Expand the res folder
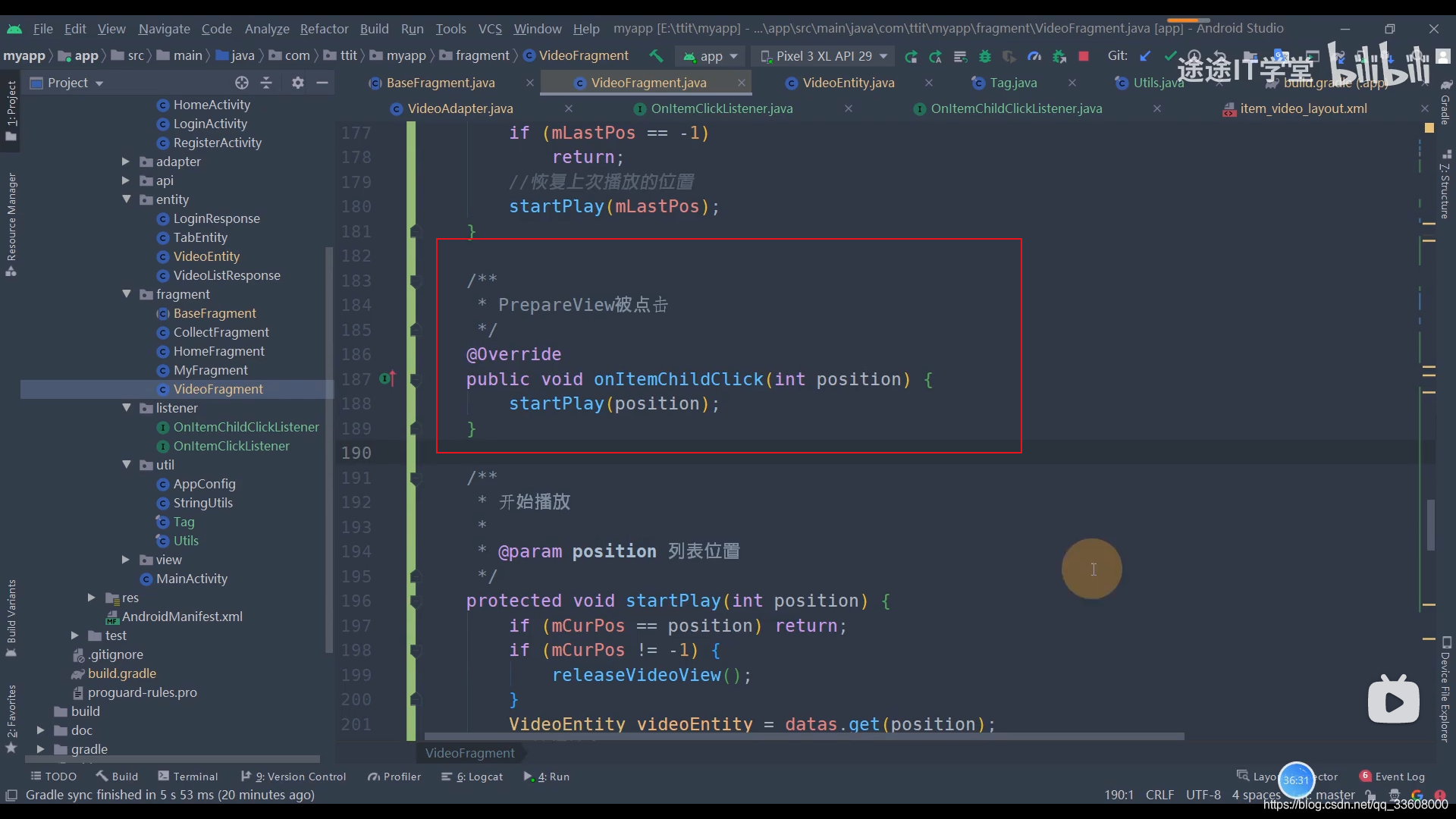The width and height of the screenshot is (1456, 819). coord(91,597)
